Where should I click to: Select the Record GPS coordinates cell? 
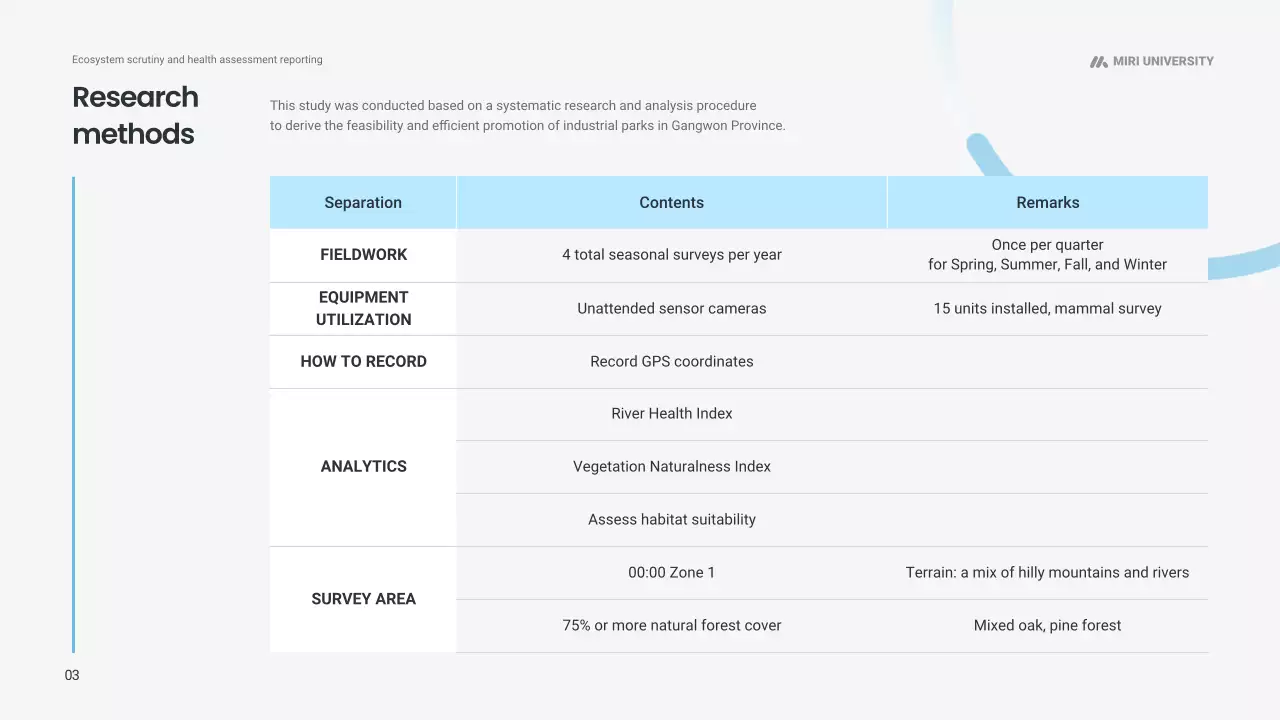point(671,362)
